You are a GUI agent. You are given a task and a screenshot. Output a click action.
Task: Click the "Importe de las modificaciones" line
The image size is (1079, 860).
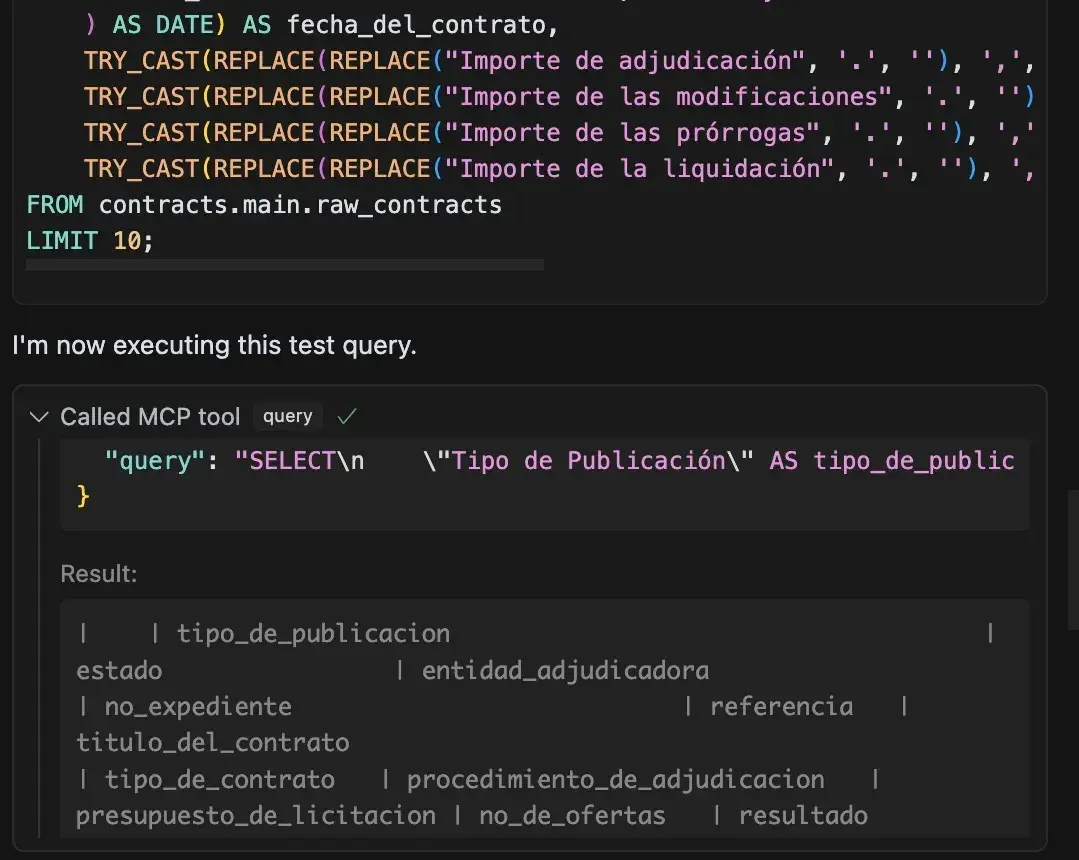[559, 97]
